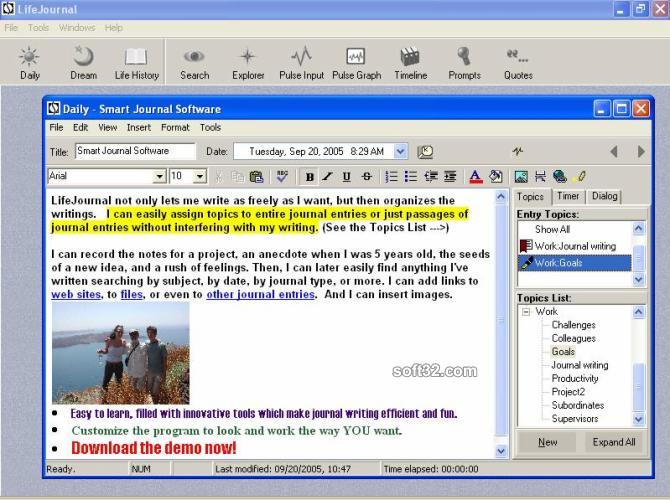670x500 pixels.
Task: Click the insert horizontal line icon
Action: [x=540, y=176]
